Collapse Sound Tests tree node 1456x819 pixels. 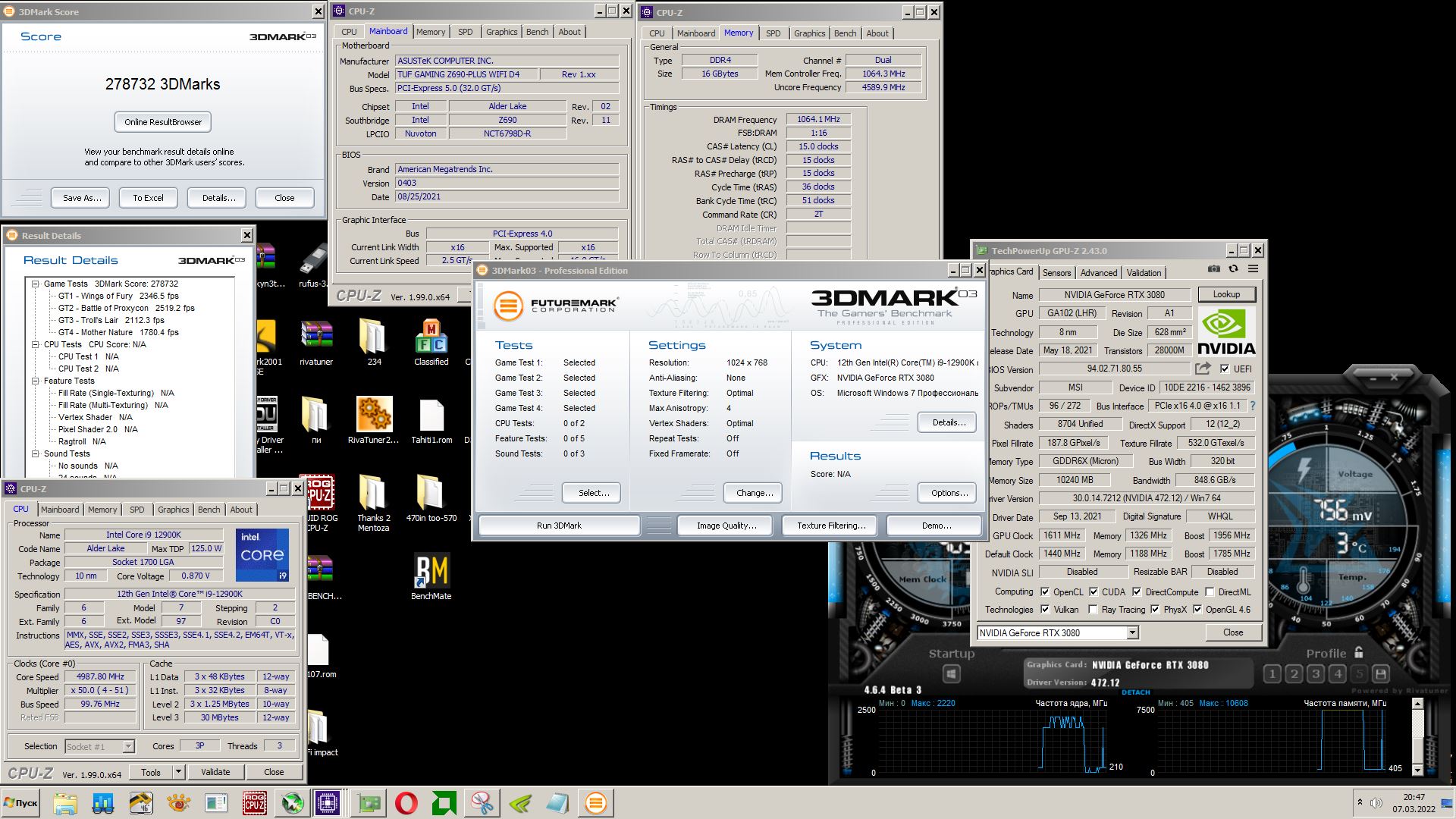coord(35,453)
